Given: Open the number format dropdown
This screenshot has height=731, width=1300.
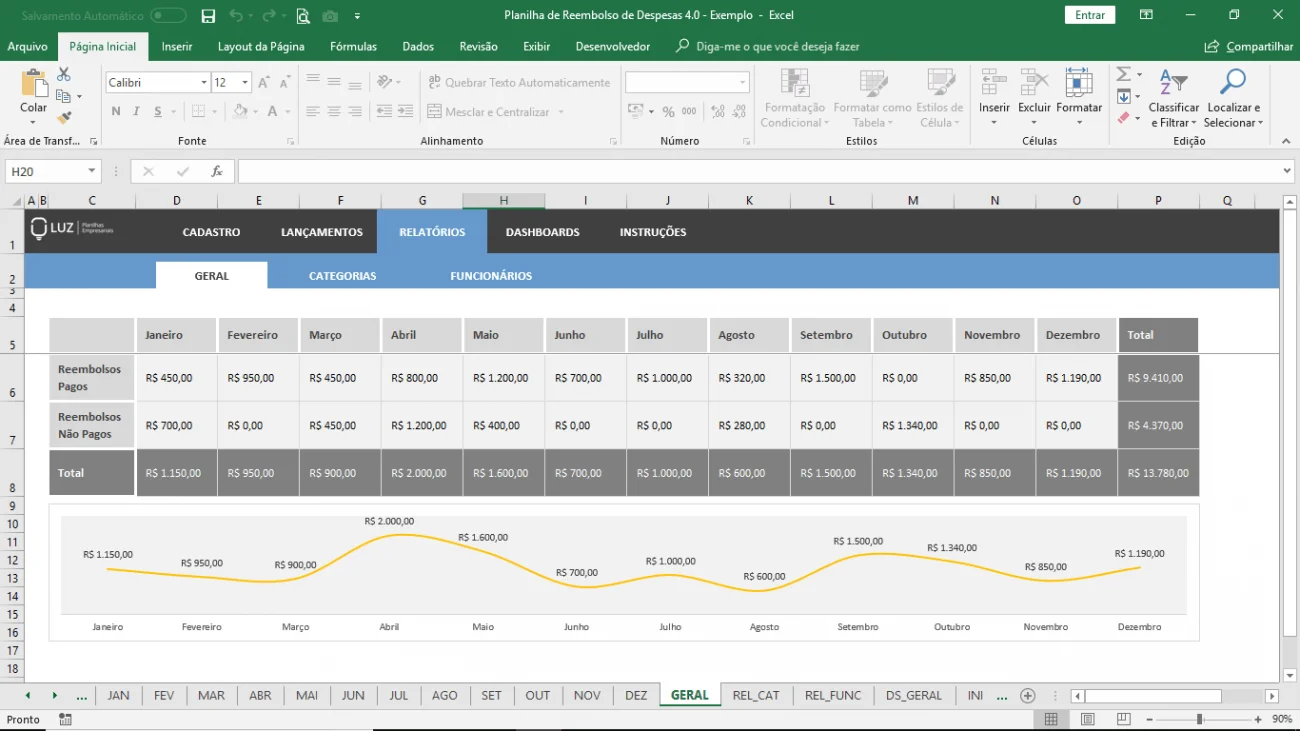Looking at the screenshot, I should point(742,83).
